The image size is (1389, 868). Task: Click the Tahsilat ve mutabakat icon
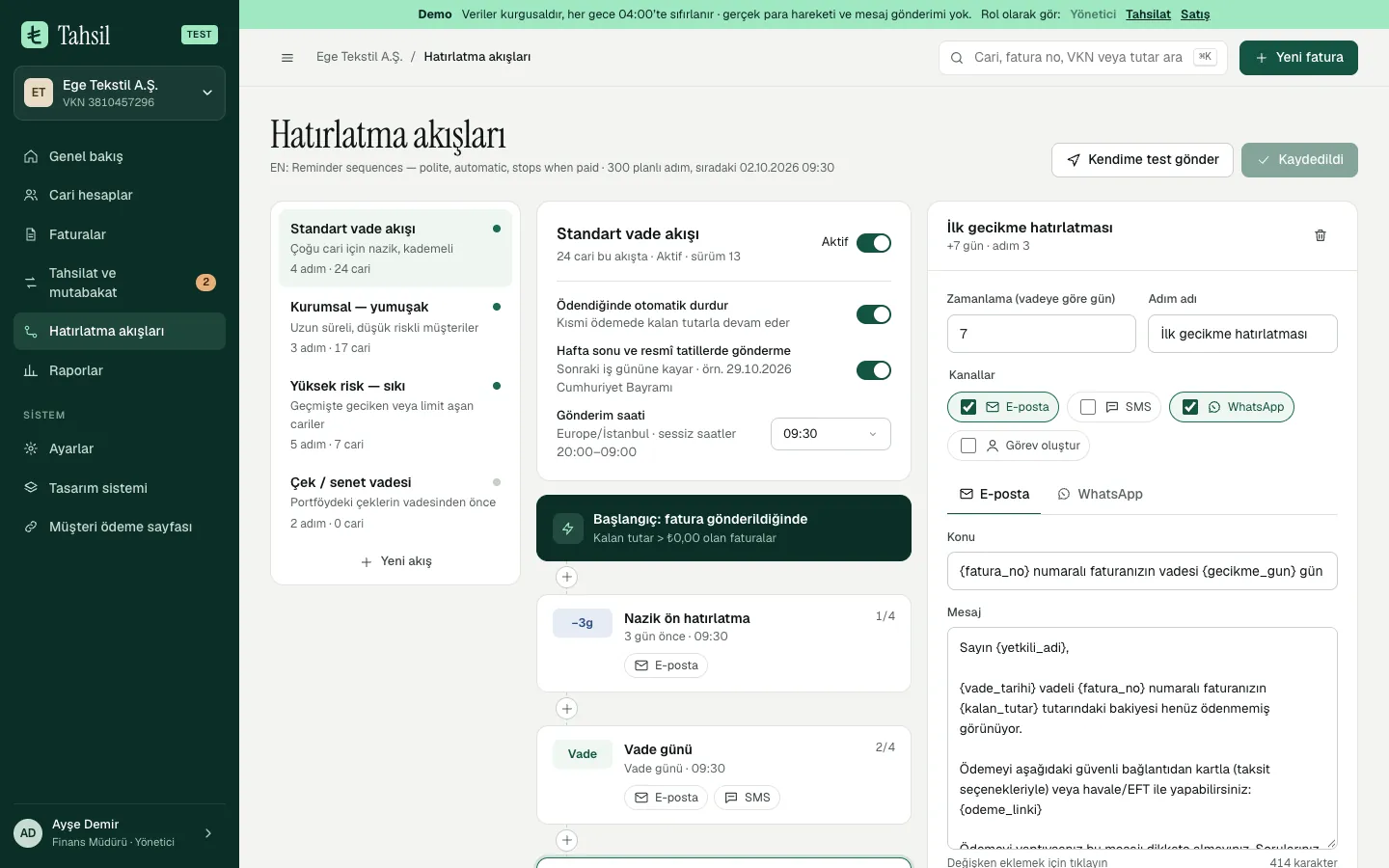[31, 283]
